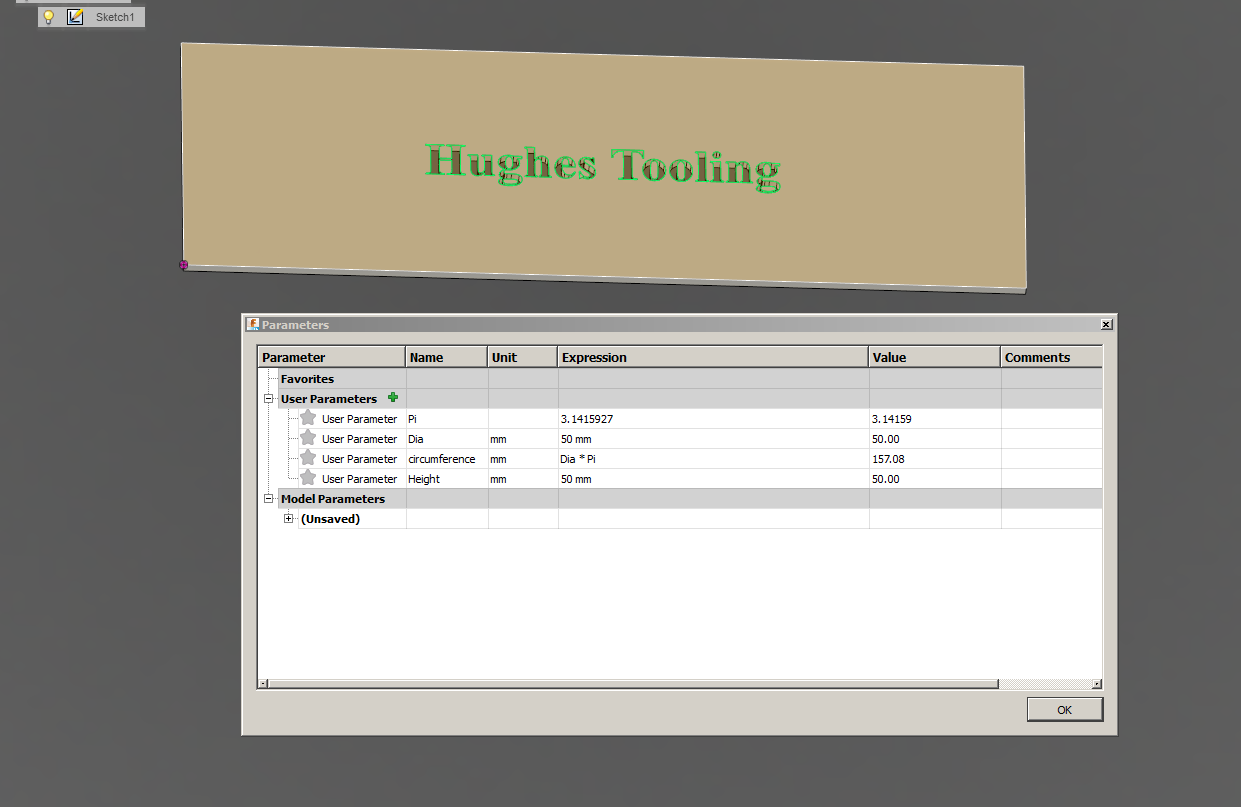This screenshot has width=1241, height=807.
Task: Click the Comments column header
Action: pyautogui.click(x=1051, y=357)
